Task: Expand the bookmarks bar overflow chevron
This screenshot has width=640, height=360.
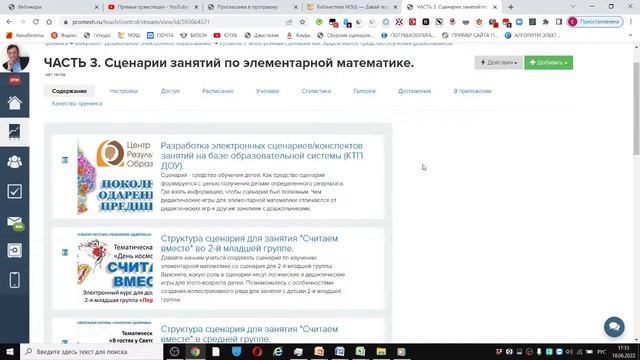Action: coord(631,36)
